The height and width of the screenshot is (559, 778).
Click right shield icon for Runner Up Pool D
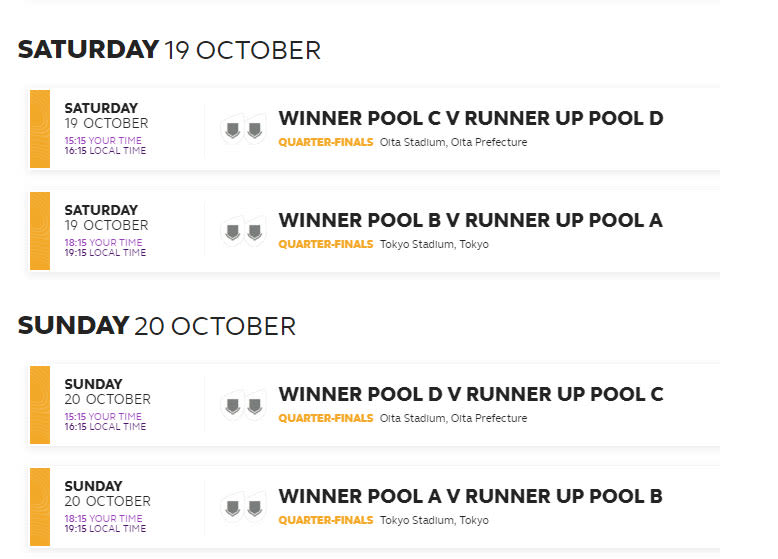(x=255, y=130)
